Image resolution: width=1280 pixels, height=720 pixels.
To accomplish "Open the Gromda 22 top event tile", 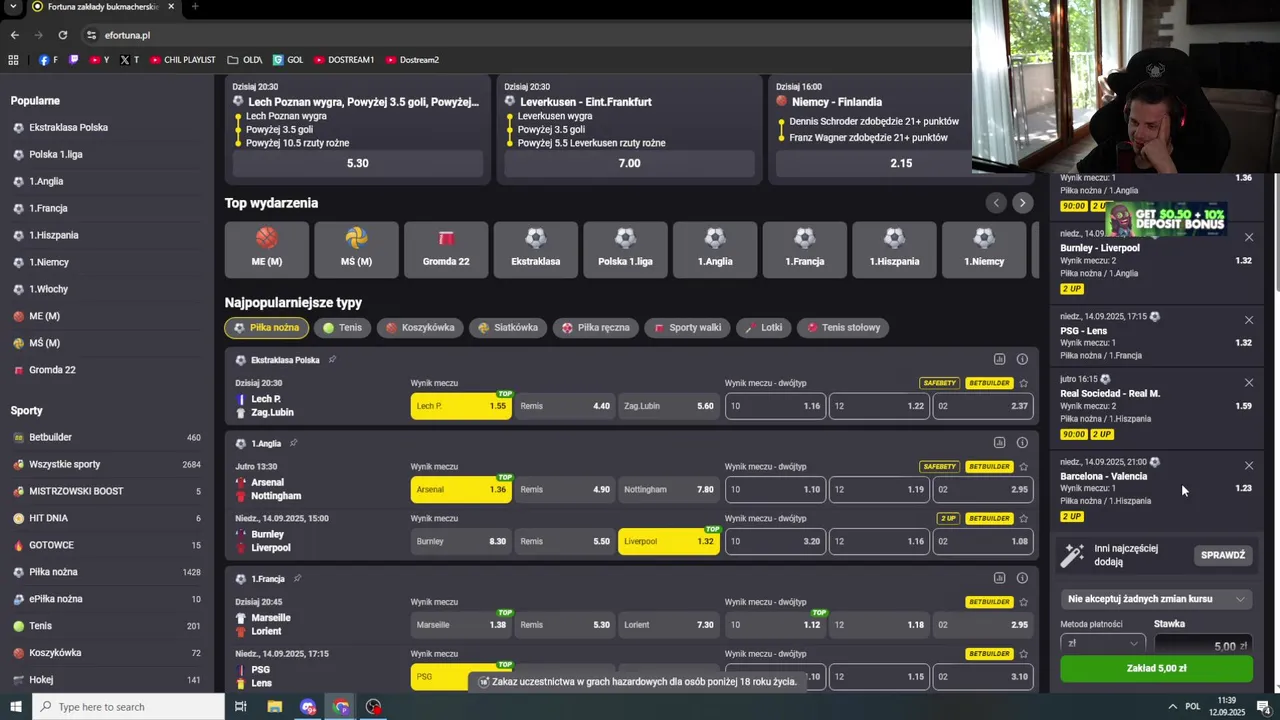I will pos(446,249).
